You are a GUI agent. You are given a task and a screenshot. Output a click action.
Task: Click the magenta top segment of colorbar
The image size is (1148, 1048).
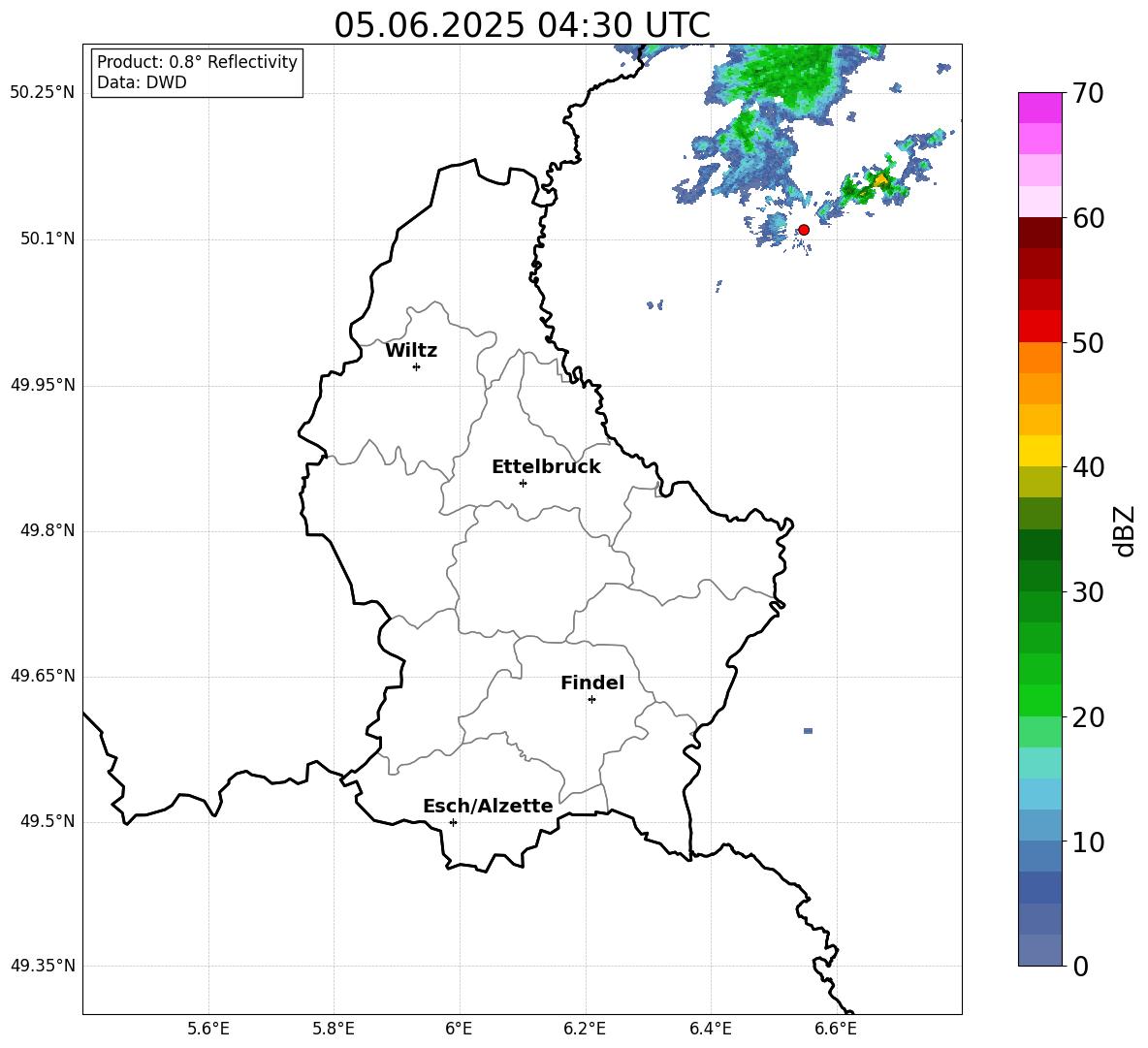click(x=1039, y=109)
